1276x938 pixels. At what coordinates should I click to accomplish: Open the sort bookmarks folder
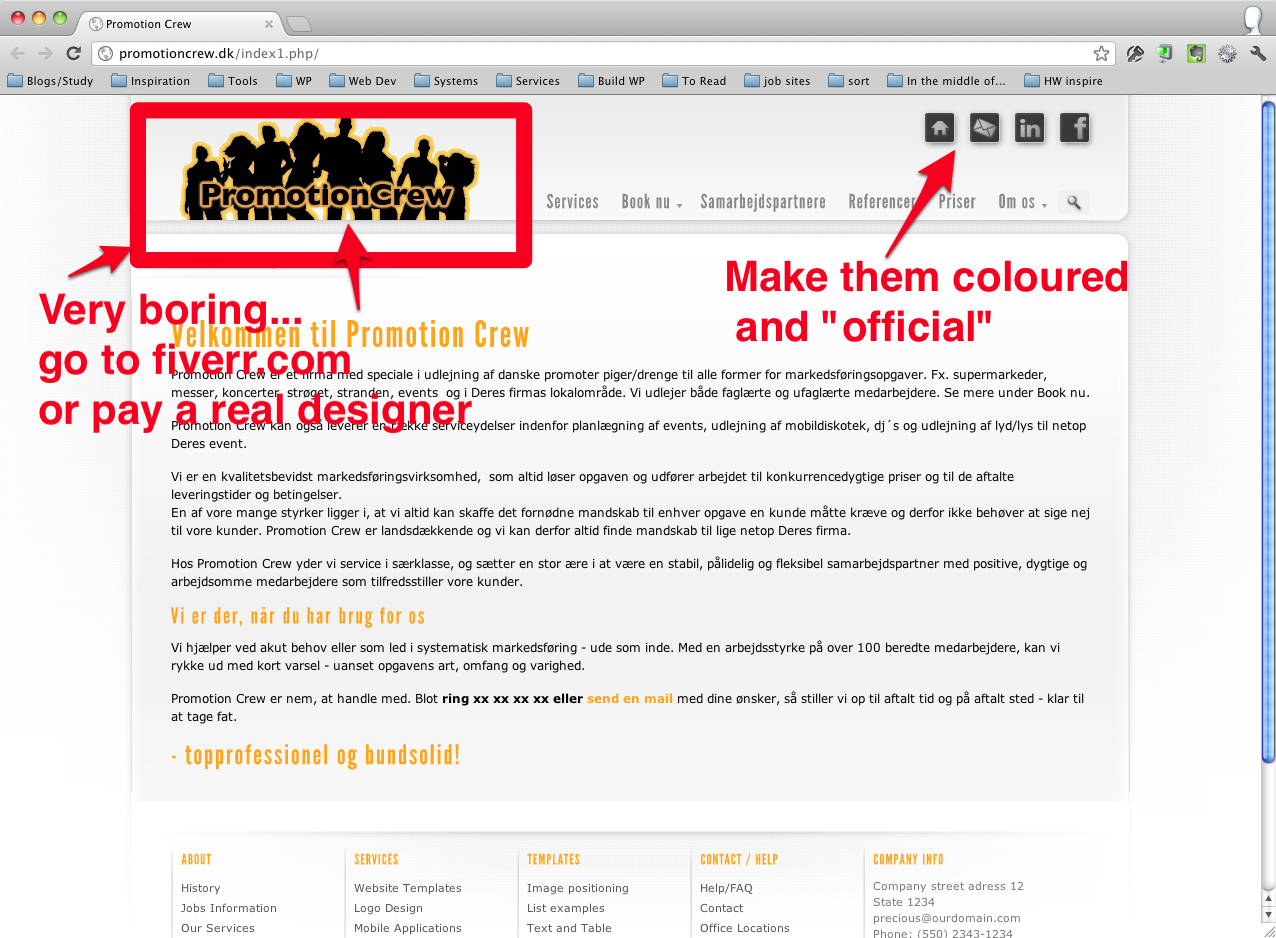pyautogui.click(x=849, y=81)
